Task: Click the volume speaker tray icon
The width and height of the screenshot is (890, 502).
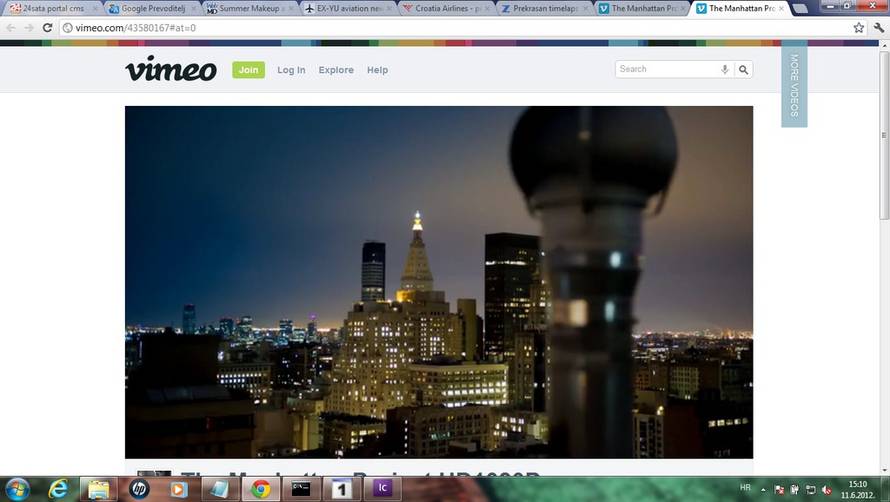Action: (827, 490)
